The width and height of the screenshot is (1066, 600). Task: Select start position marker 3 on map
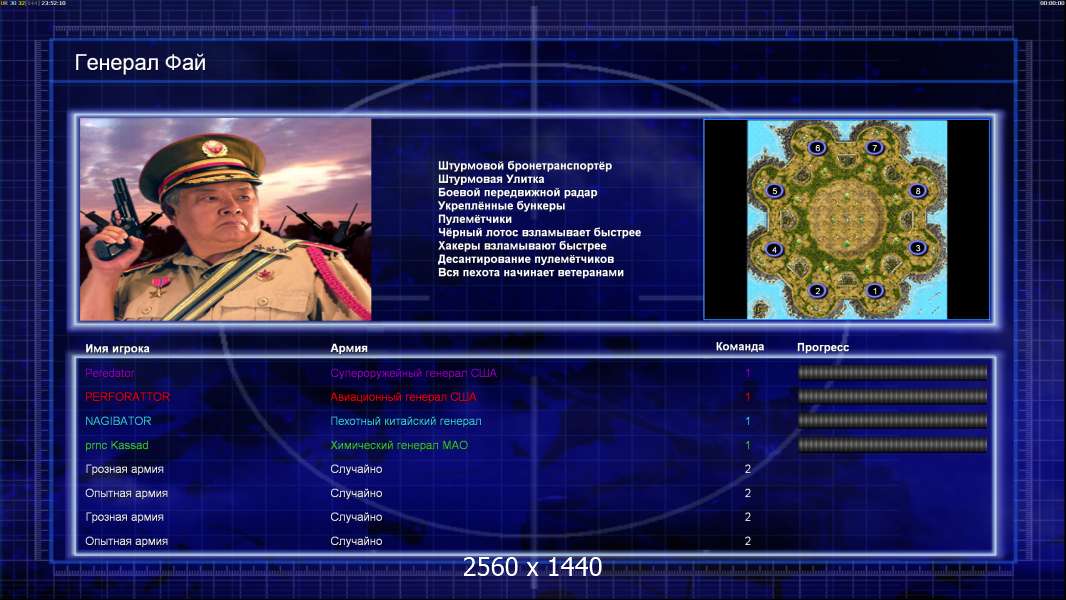(x=918, y=248)
